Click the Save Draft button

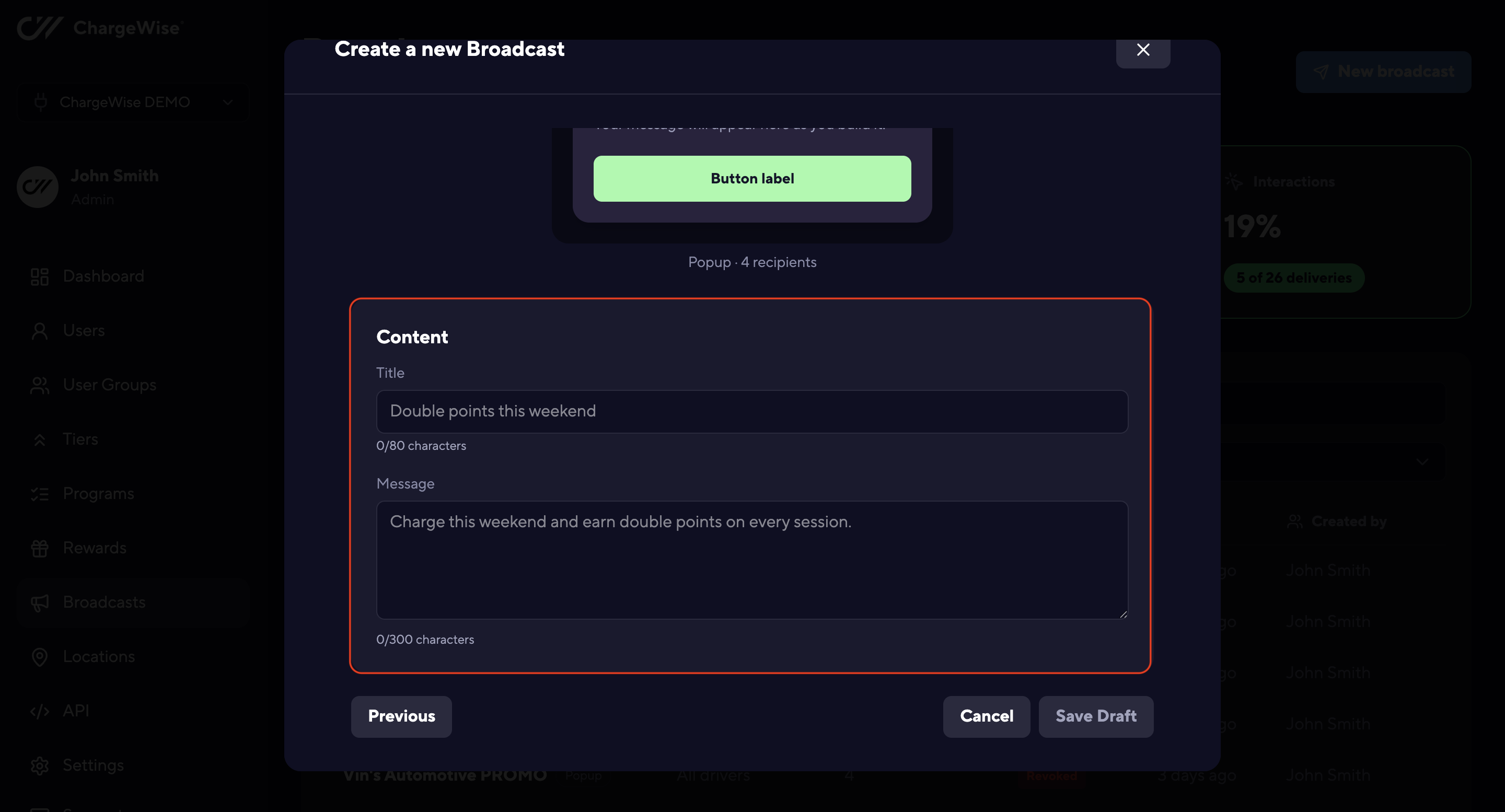1095,716
